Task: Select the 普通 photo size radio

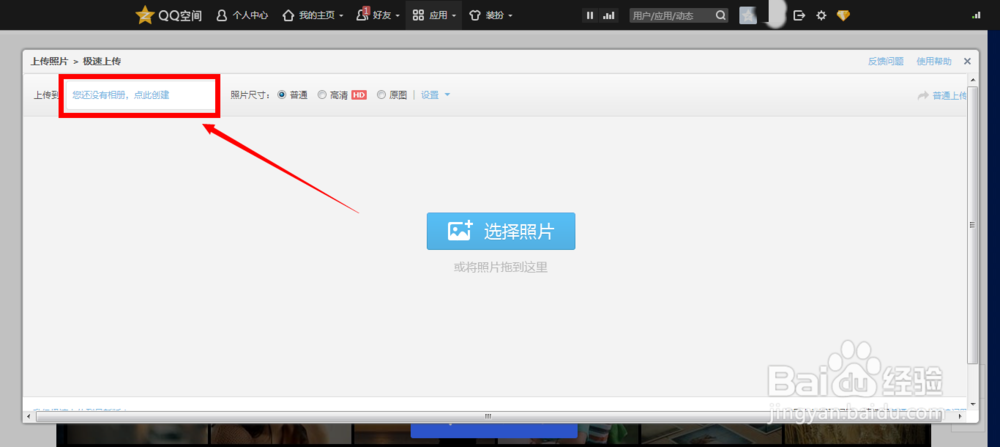Action: coord(282,94)
